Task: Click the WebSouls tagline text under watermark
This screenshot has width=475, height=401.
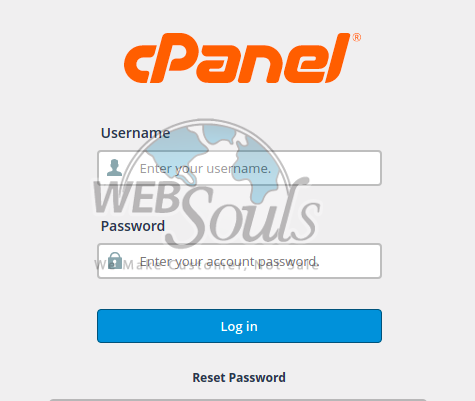Action: (206, 265)
